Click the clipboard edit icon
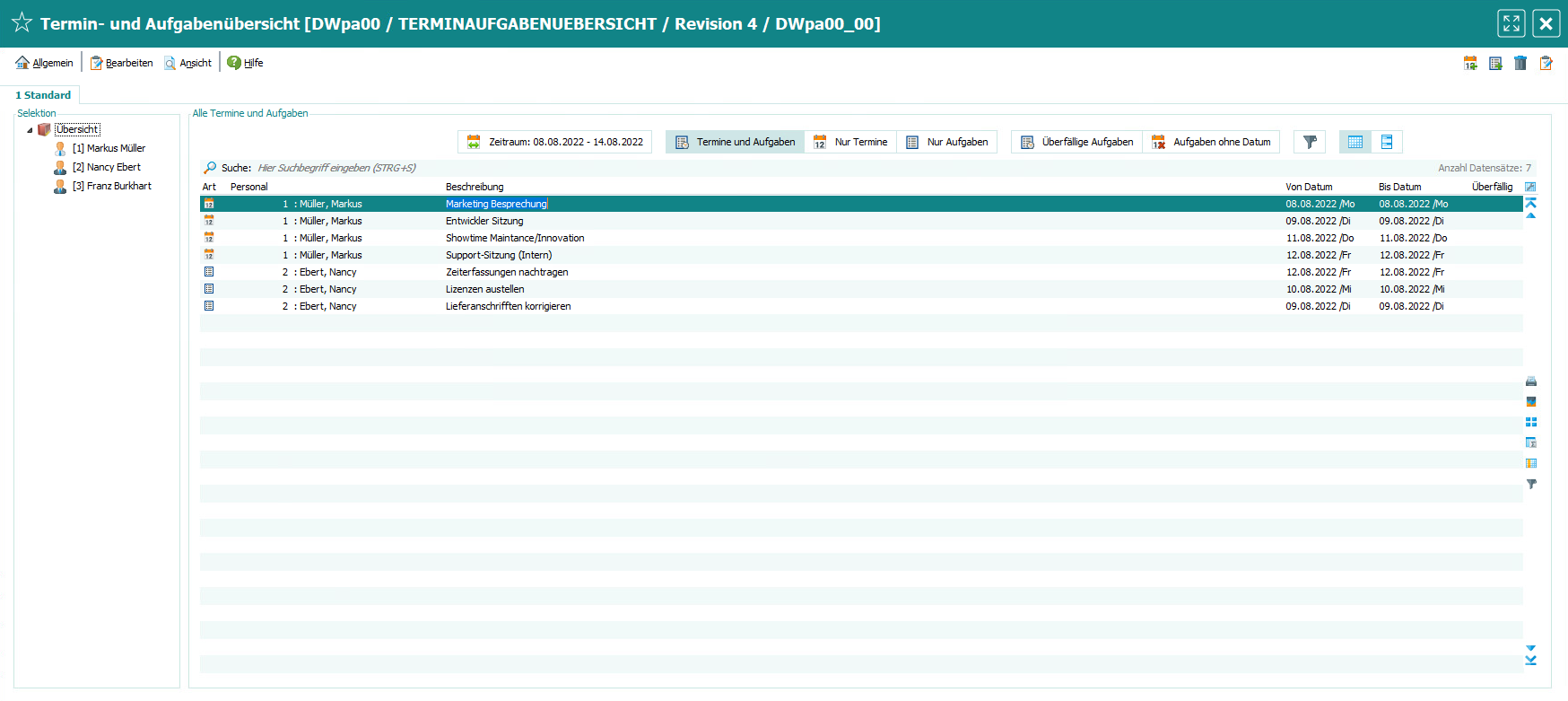 (1546, 63)
